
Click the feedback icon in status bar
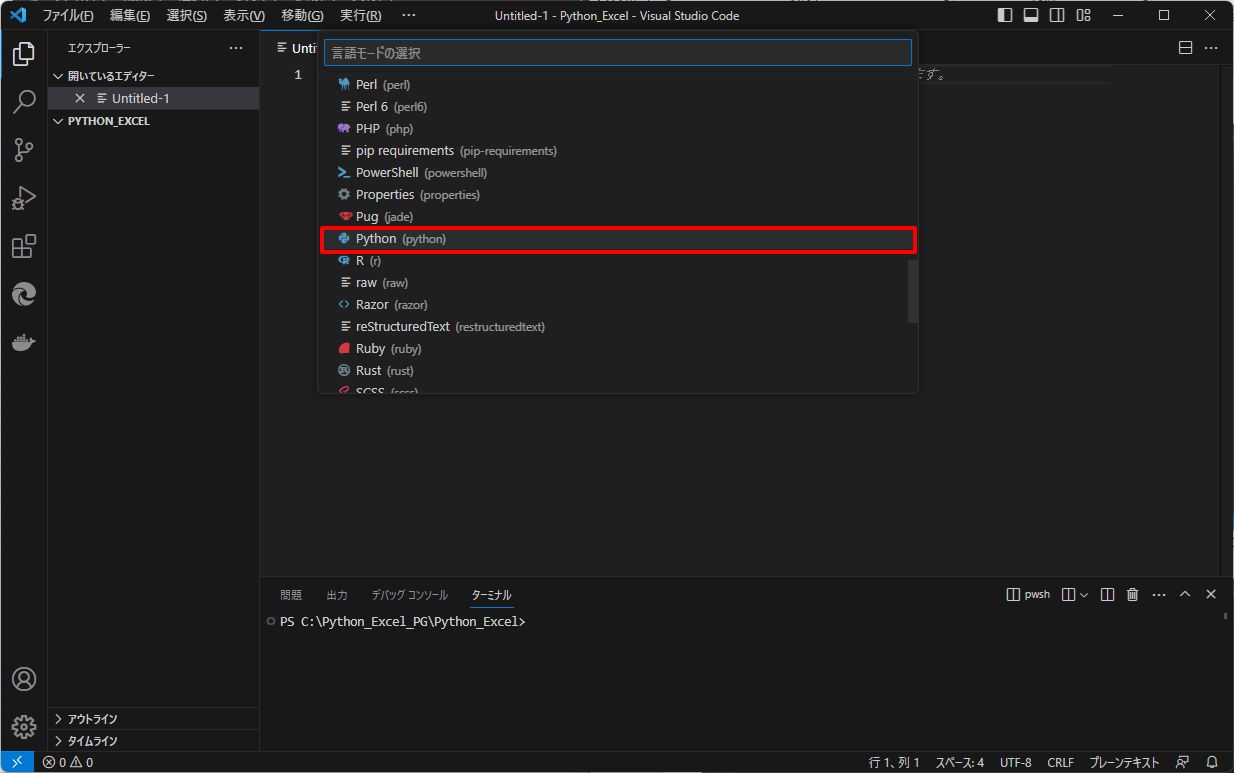1183,762
